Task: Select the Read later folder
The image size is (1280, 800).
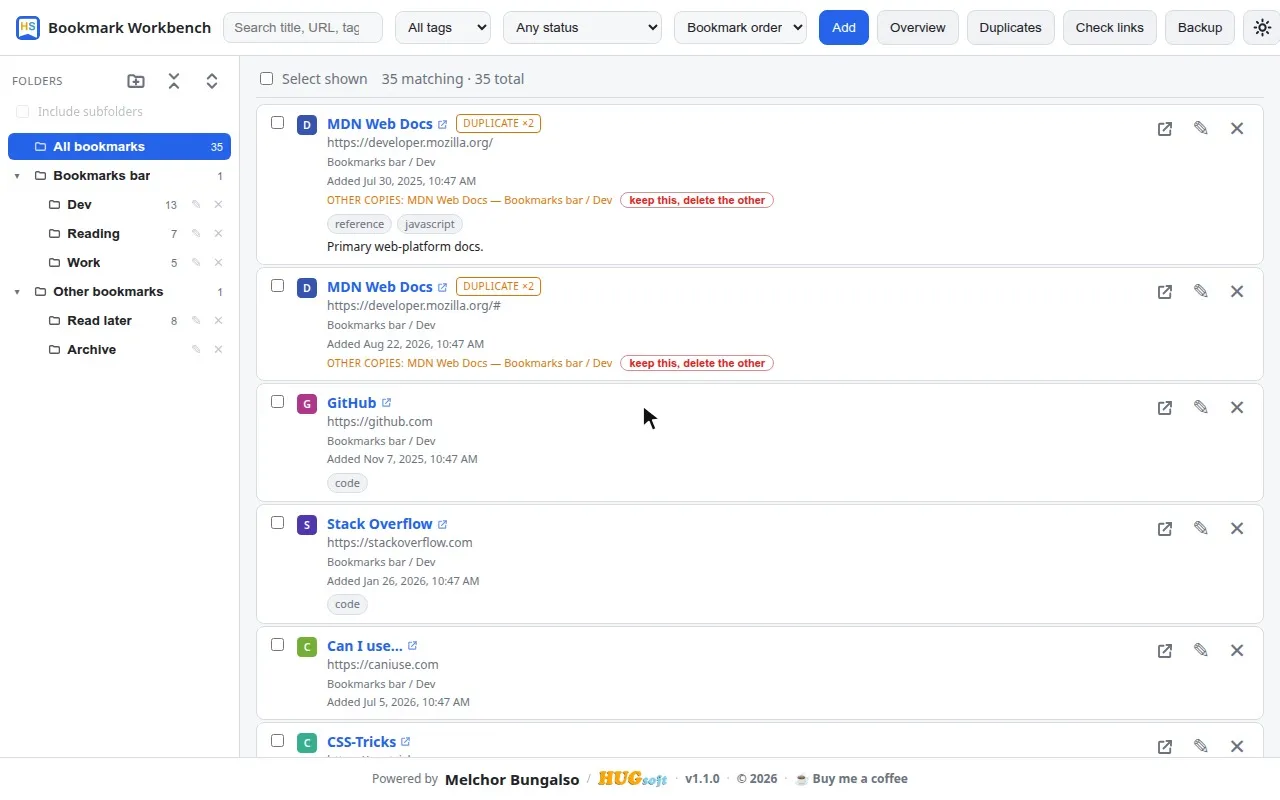Action: [99, 321]
